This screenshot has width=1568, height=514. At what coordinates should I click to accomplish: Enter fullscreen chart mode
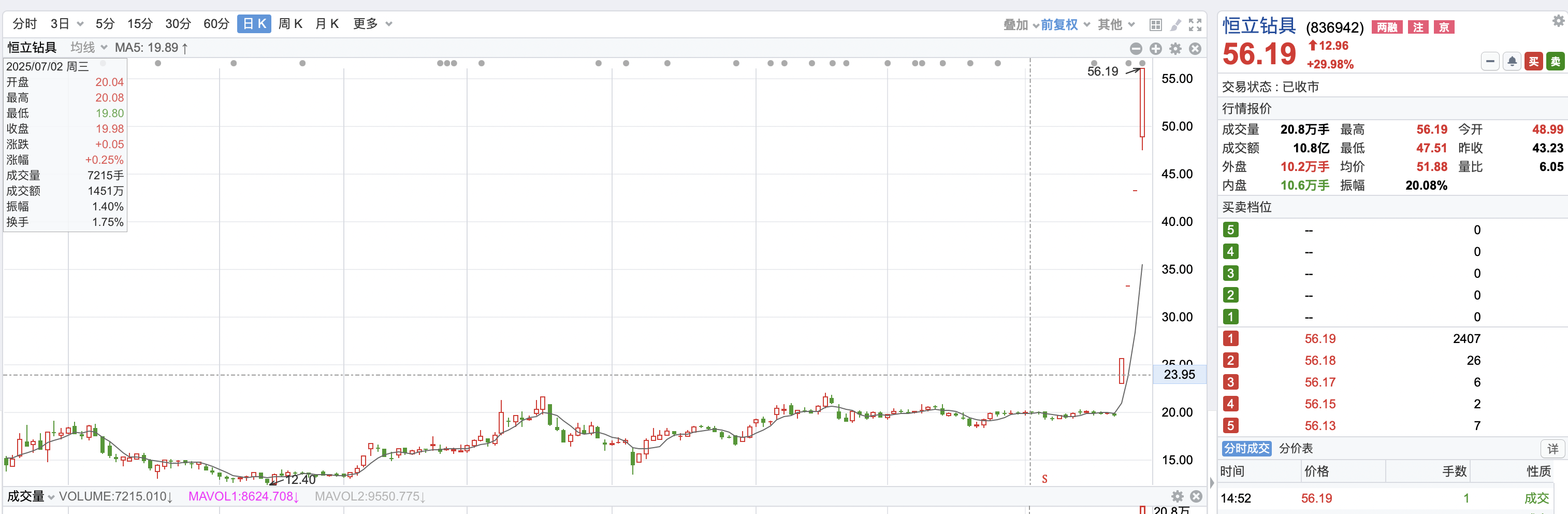pos(1195,24)
